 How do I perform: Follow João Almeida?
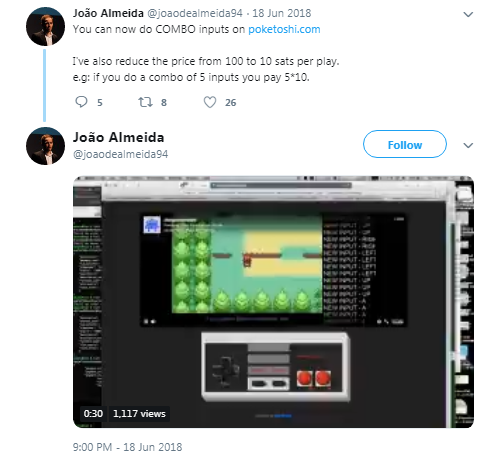(x=405, y=145)
